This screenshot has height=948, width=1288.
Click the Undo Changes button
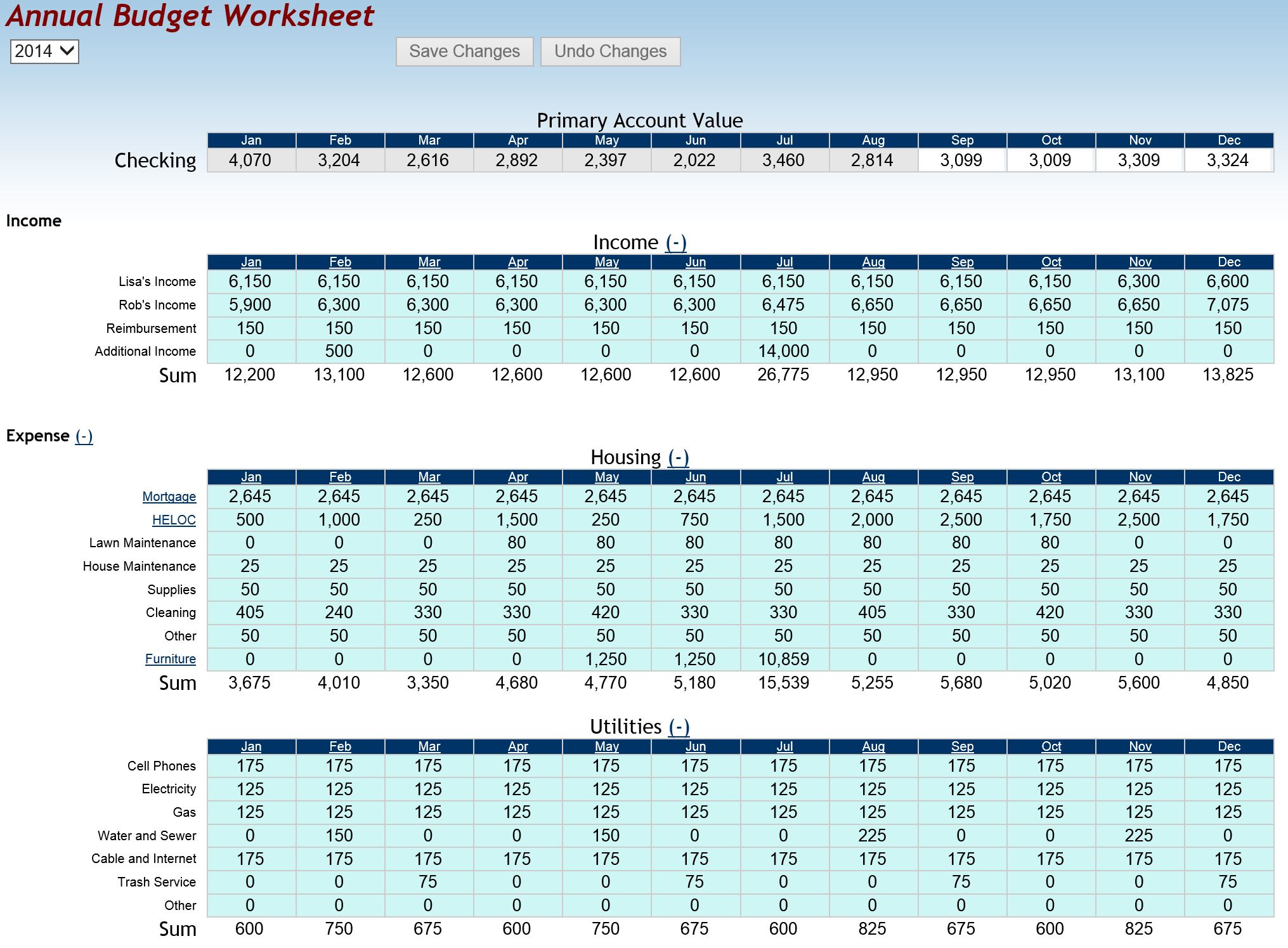coord(610,51)
